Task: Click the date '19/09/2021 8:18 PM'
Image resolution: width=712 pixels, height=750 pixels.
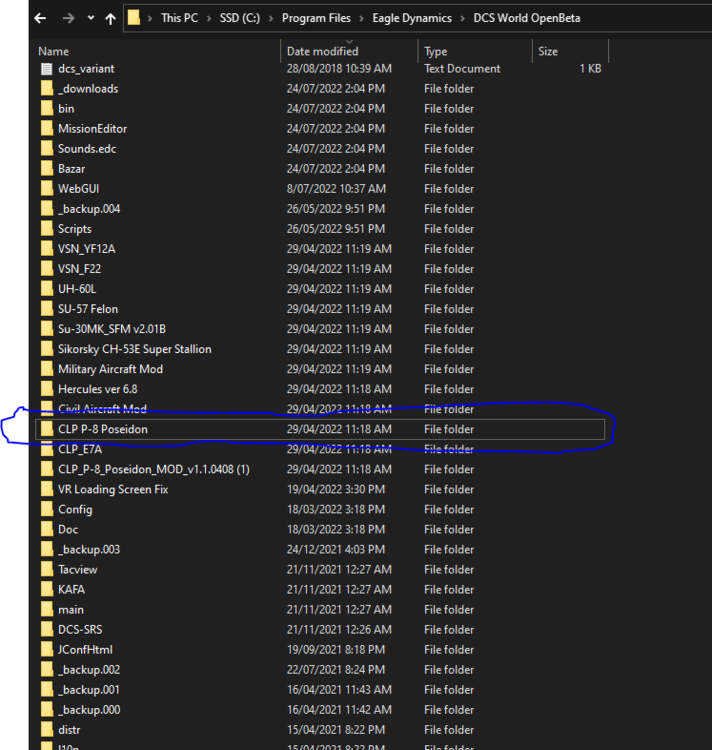Action: (336, 650)
